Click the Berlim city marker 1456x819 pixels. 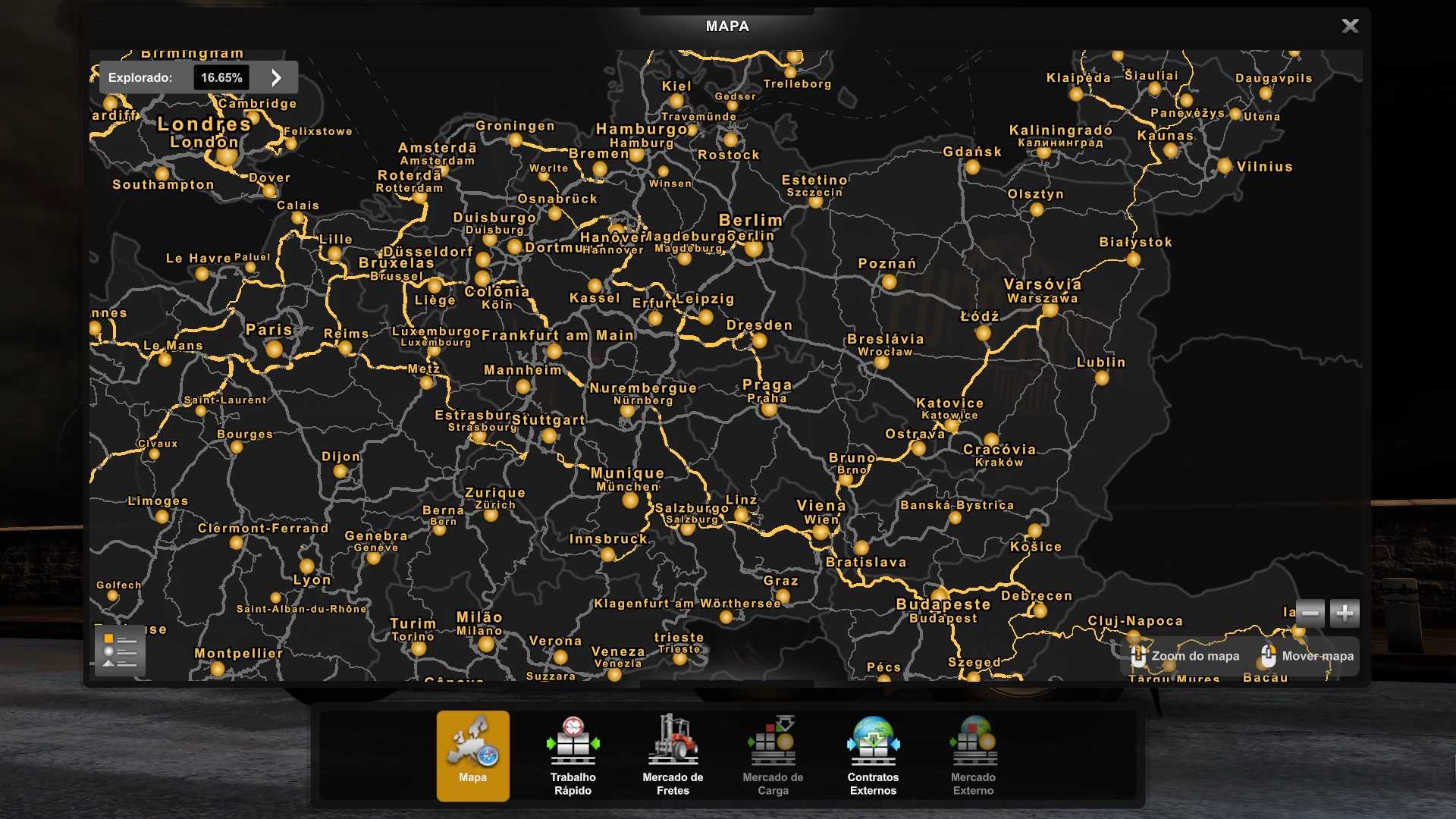[x=753, y=248]
